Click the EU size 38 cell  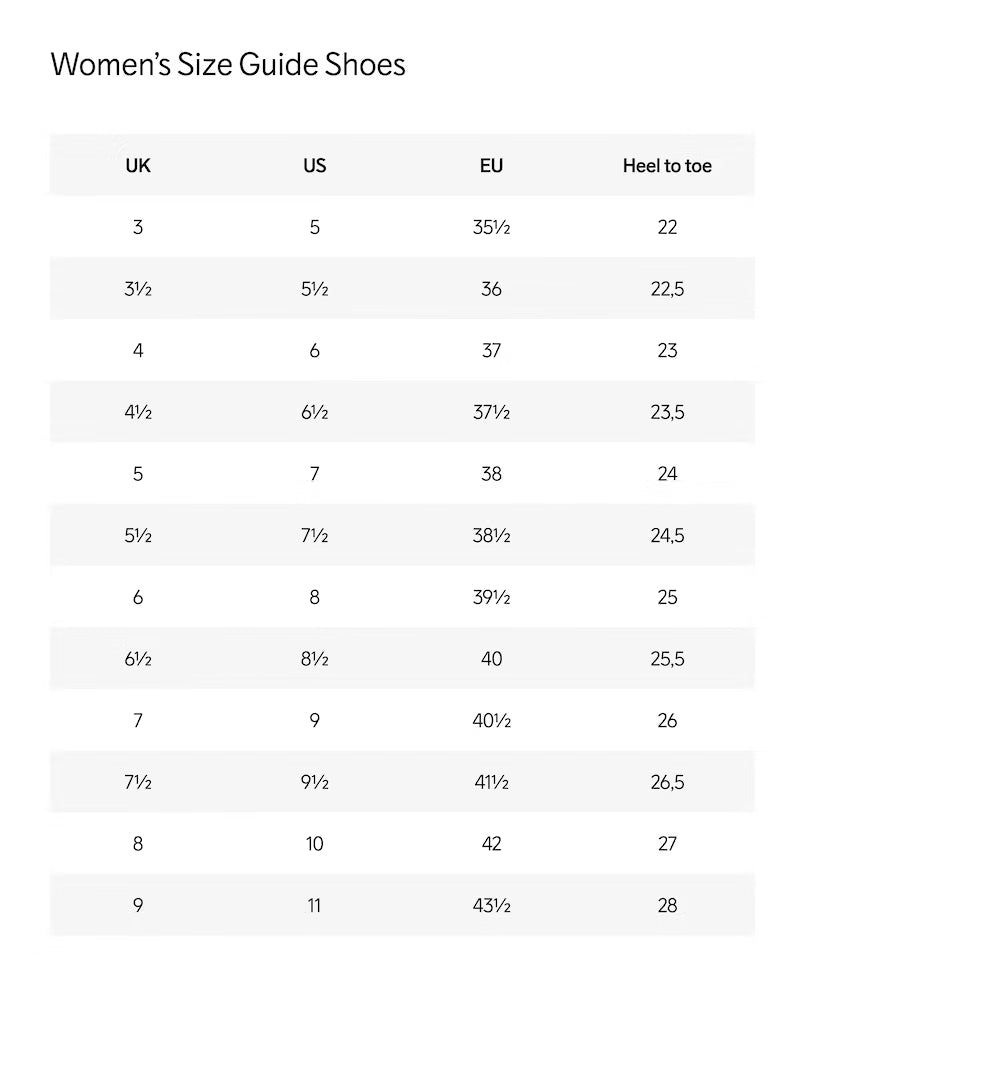coord(491,474)
